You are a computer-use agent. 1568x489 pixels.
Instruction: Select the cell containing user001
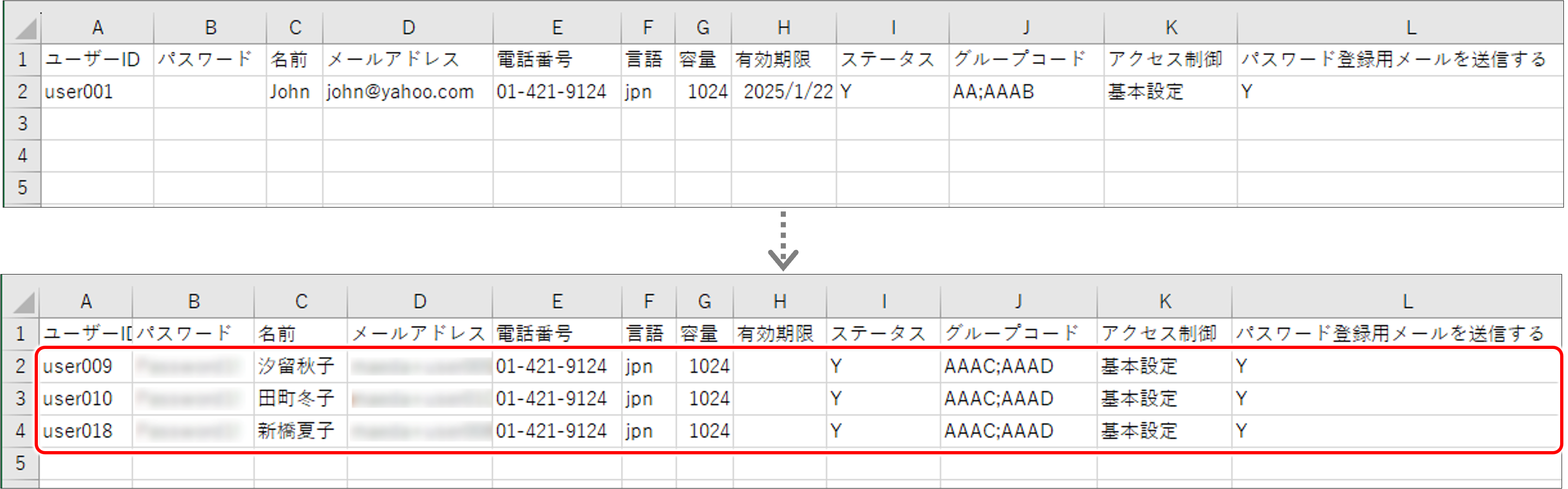coord(97,92)
